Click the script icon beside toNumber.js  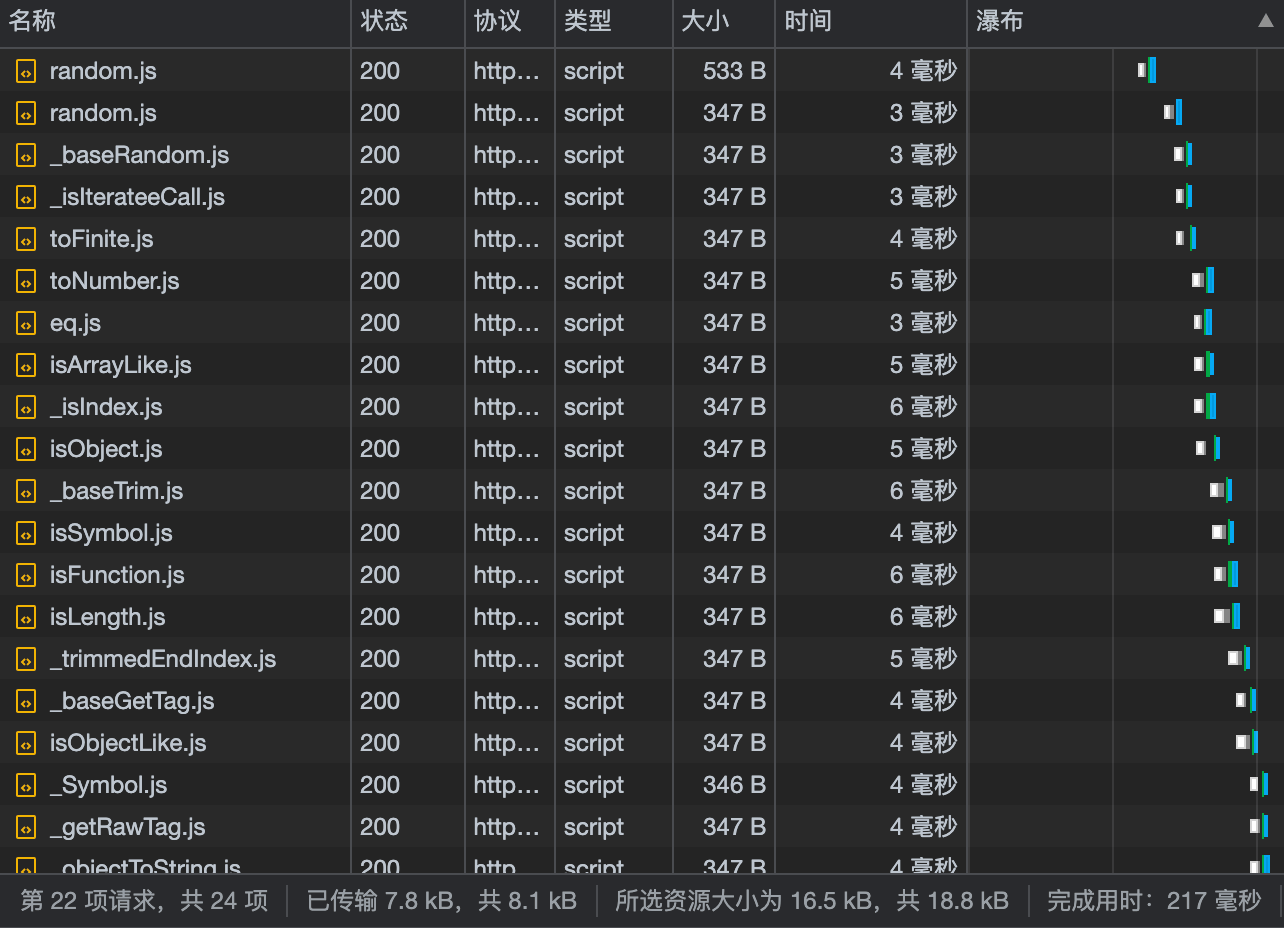(x=25, y=281)
